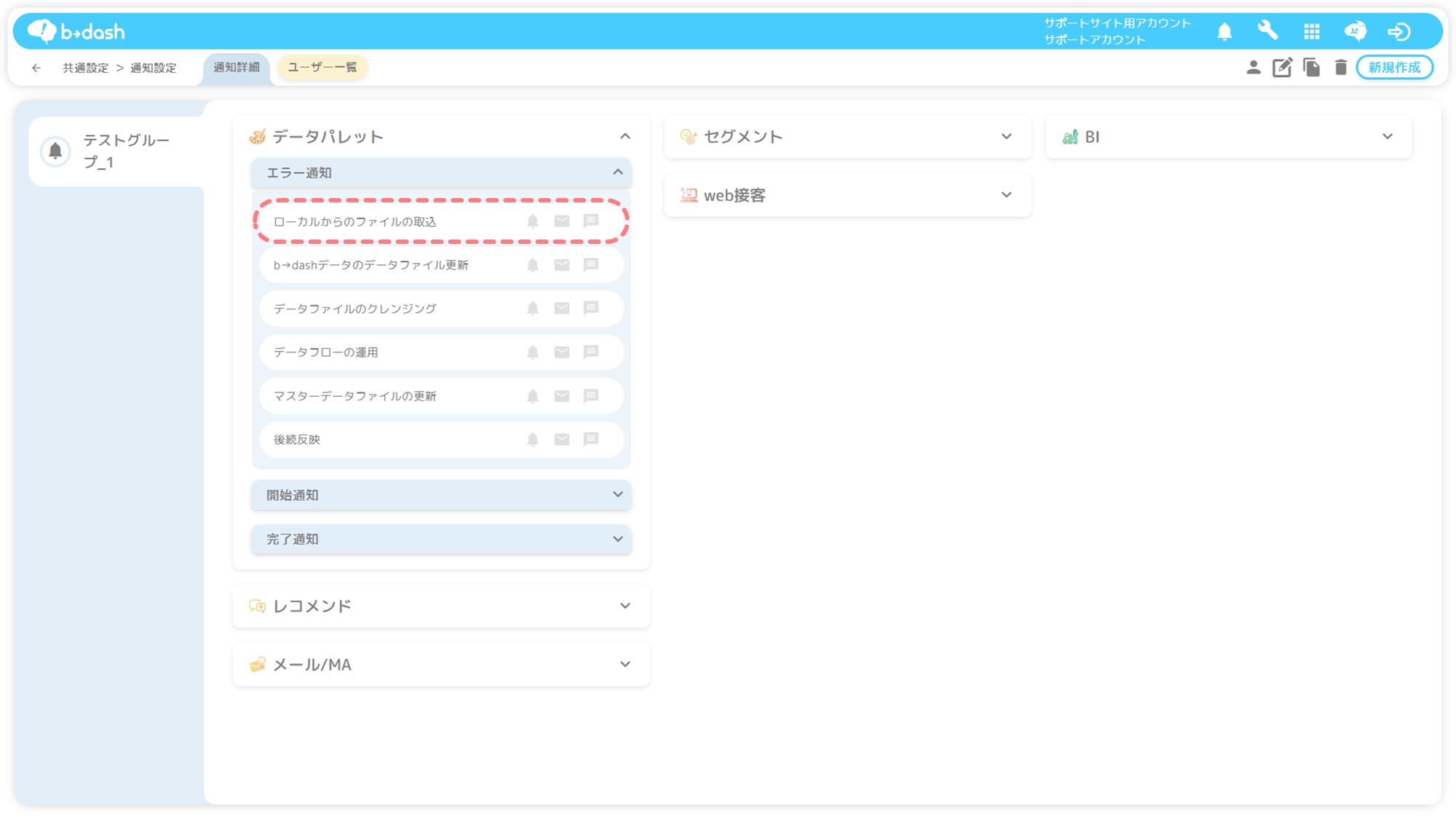The height and width of the screenshot is (819, 1456).
Task: Click the logout arrow icon in the header
Action: pos(1399,31)
